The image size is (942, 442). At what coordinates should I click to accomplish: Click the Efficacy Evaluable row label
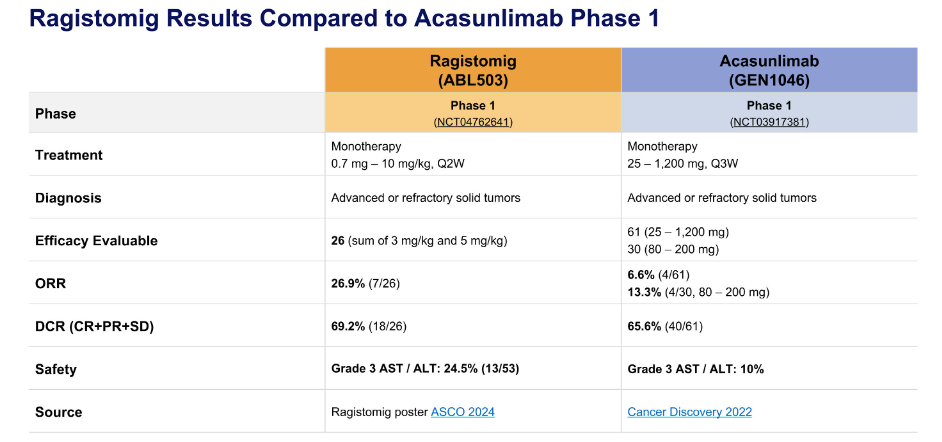(x=96, y=240)
